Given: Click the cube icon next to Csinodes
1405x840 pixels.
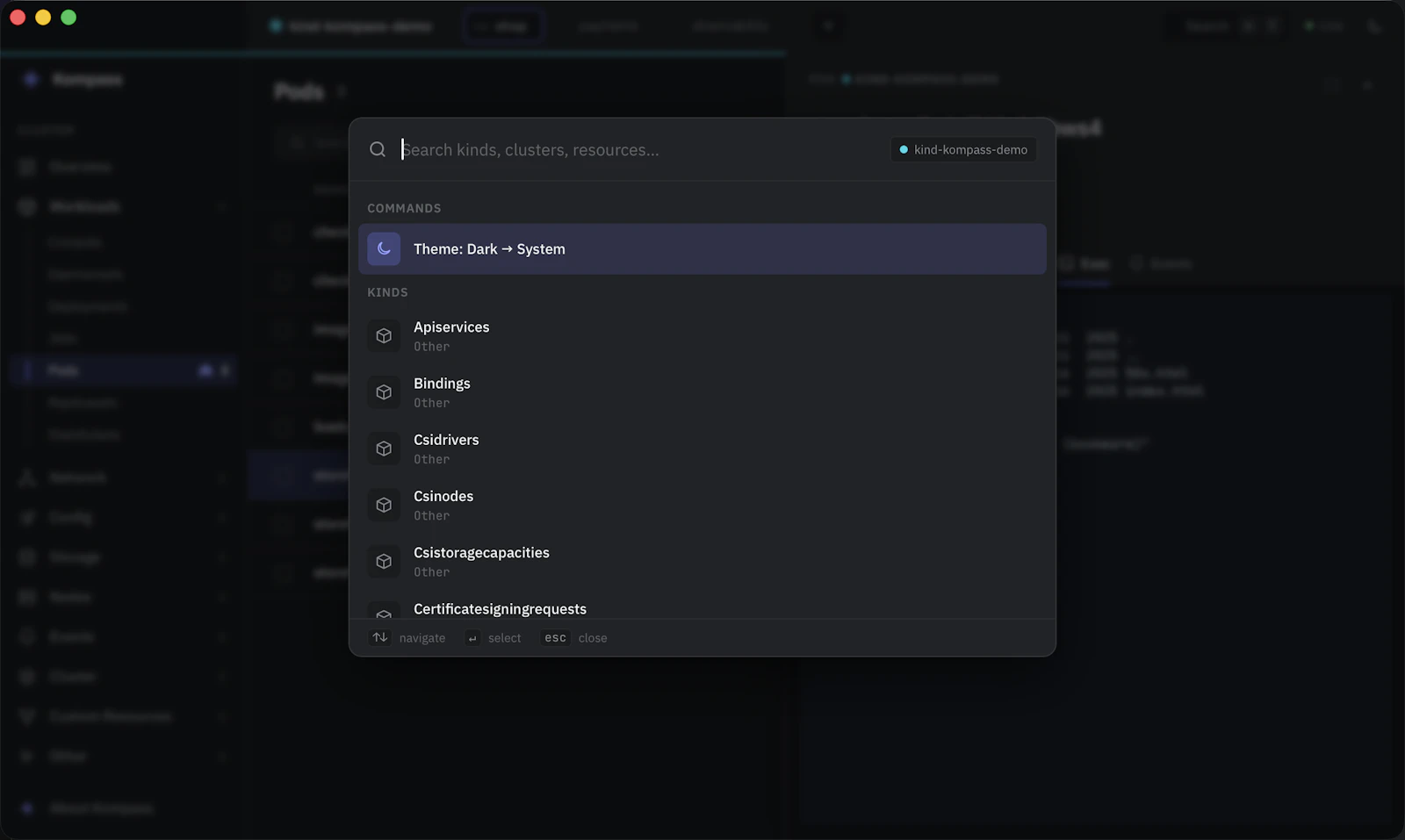Looking at the screenshot, I should [384, 505].
